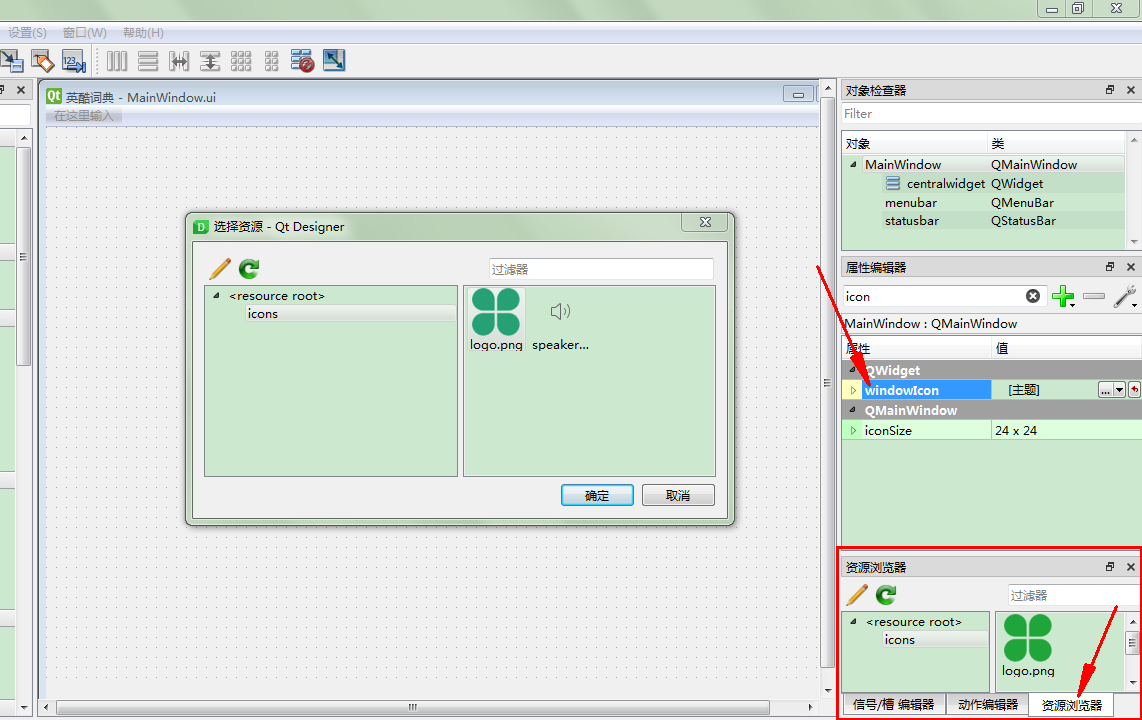Apply form layout from the toolbar
1142x720 pixels.
272,61
